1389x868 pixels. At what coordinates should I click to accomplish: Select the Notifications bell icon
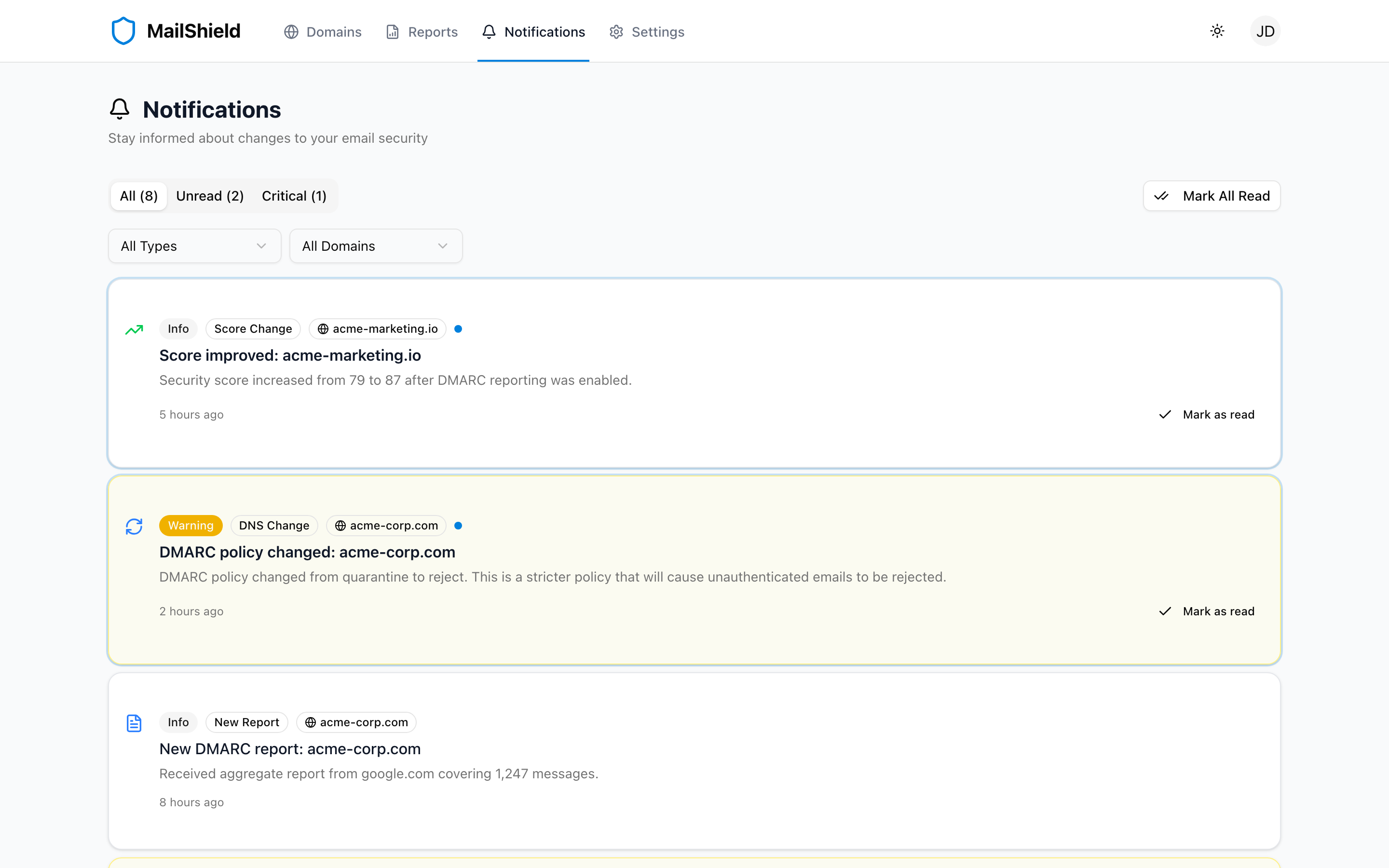[489, 31]
